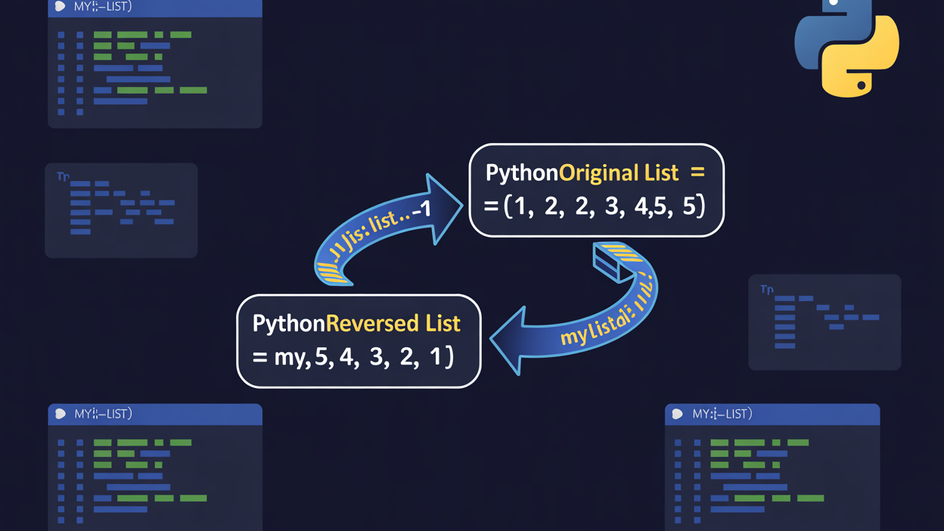Click the "Tr" marker in the left faded panel
The height and width of the screenshot is (531, 944).
[x=63, y=176]
